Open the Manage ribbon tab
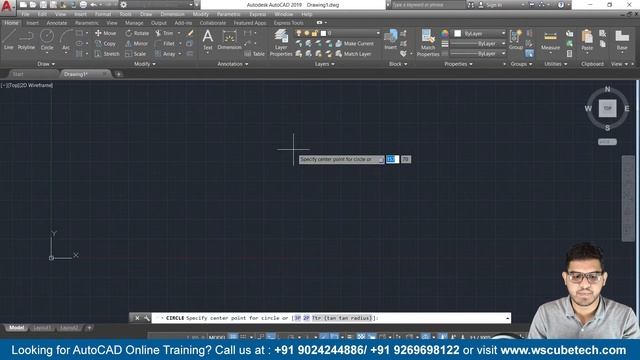640x360 pixels. click(x=134, y=23)
